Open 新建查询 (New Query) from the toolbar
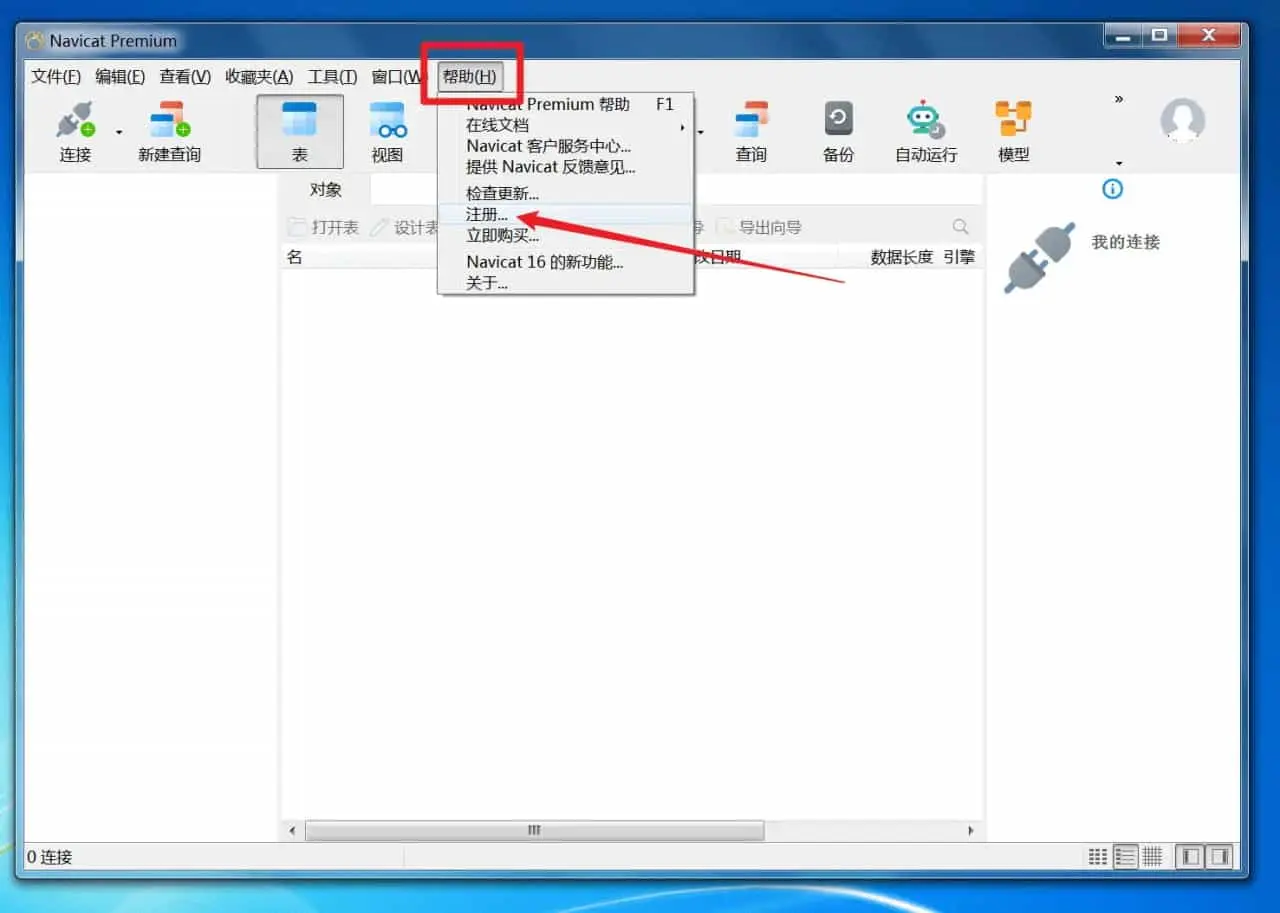 pyautogui.click(x=169, y=120)
